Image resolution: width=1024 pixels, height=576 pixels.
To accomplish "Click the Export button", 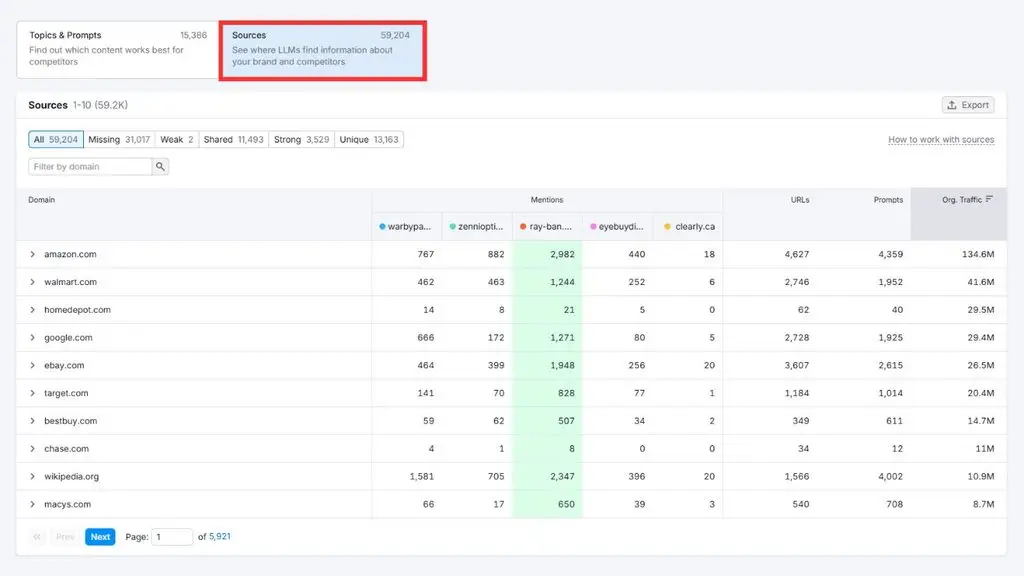I will pyautogui.click(x=968, y=104).
